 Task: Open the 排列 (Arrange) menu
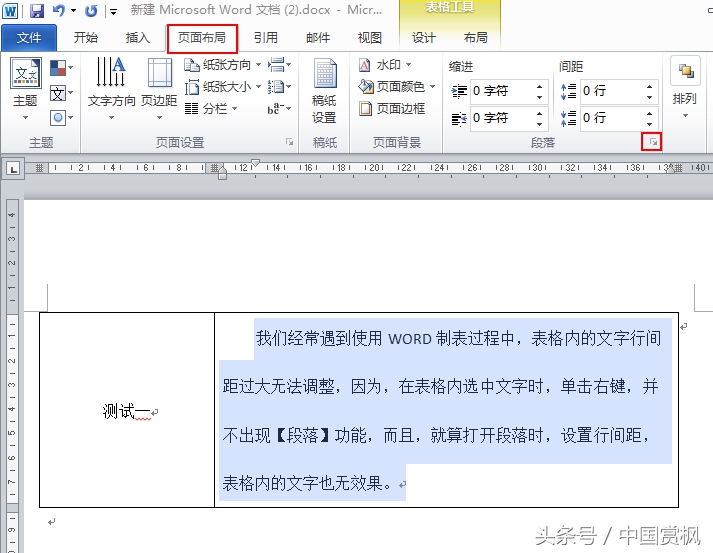(x=685, y=89)
